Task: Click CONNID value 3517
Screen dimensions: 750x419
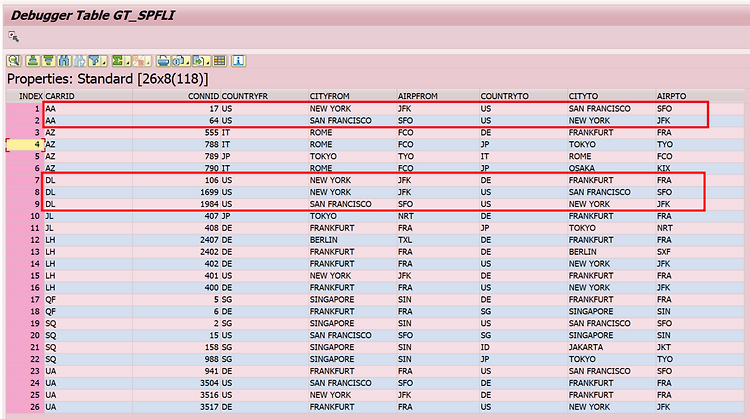Action: tap(210, 407)
